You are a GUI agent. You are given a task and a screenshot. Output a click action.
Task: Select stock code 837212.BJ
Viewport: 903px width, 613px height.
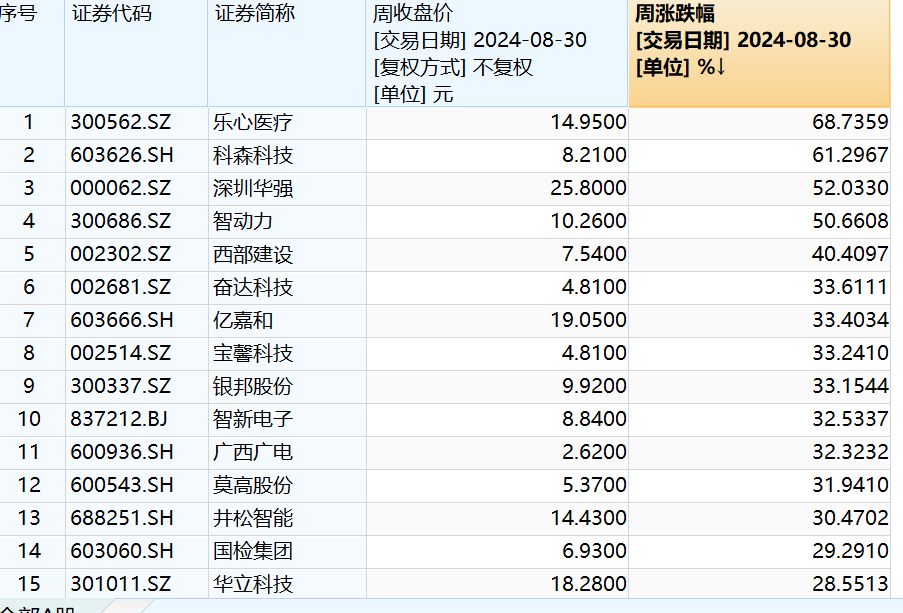pos(119,419)
